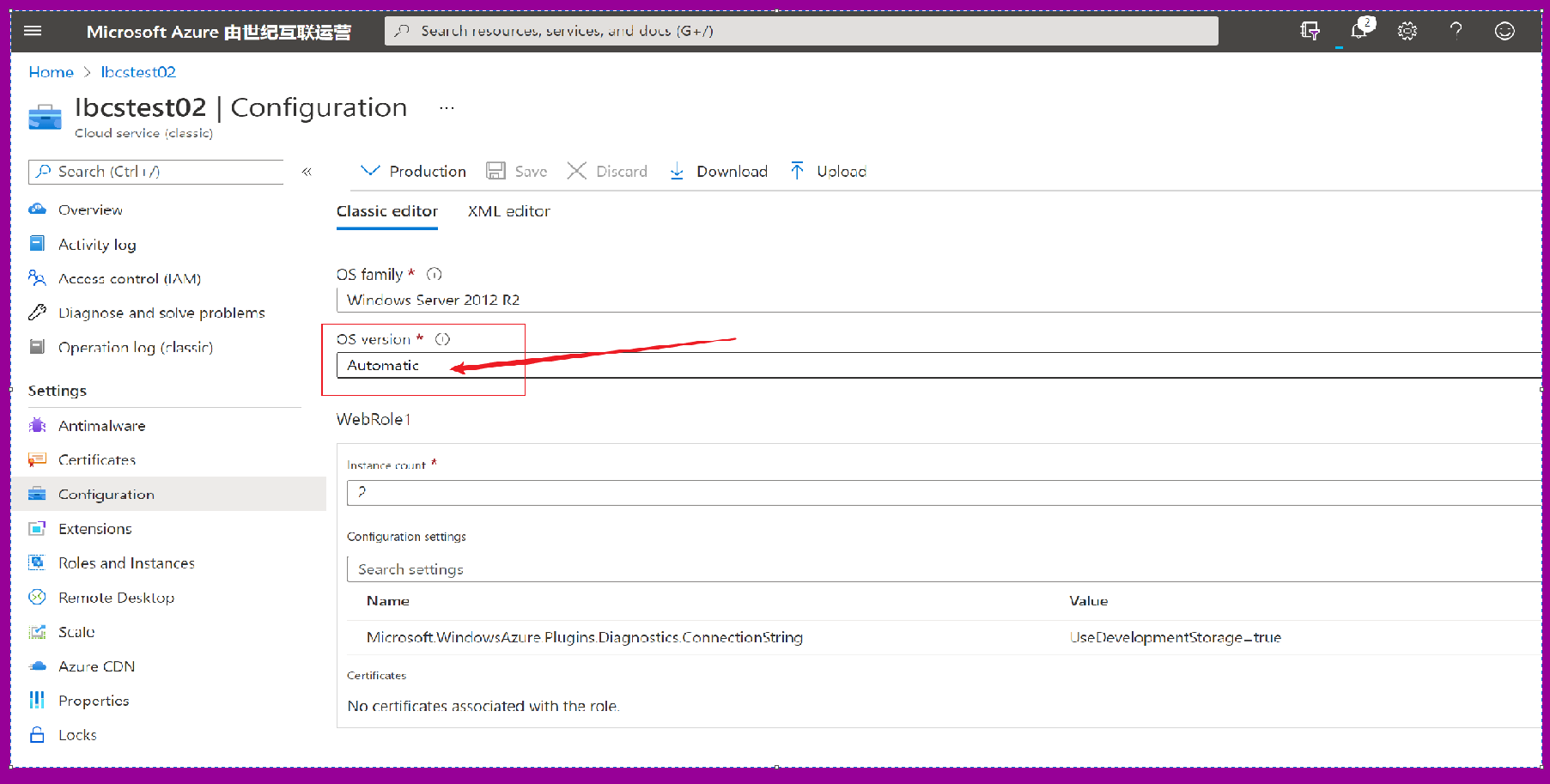Open the directory and subscription filter icon

click(x=1310, y=31)
